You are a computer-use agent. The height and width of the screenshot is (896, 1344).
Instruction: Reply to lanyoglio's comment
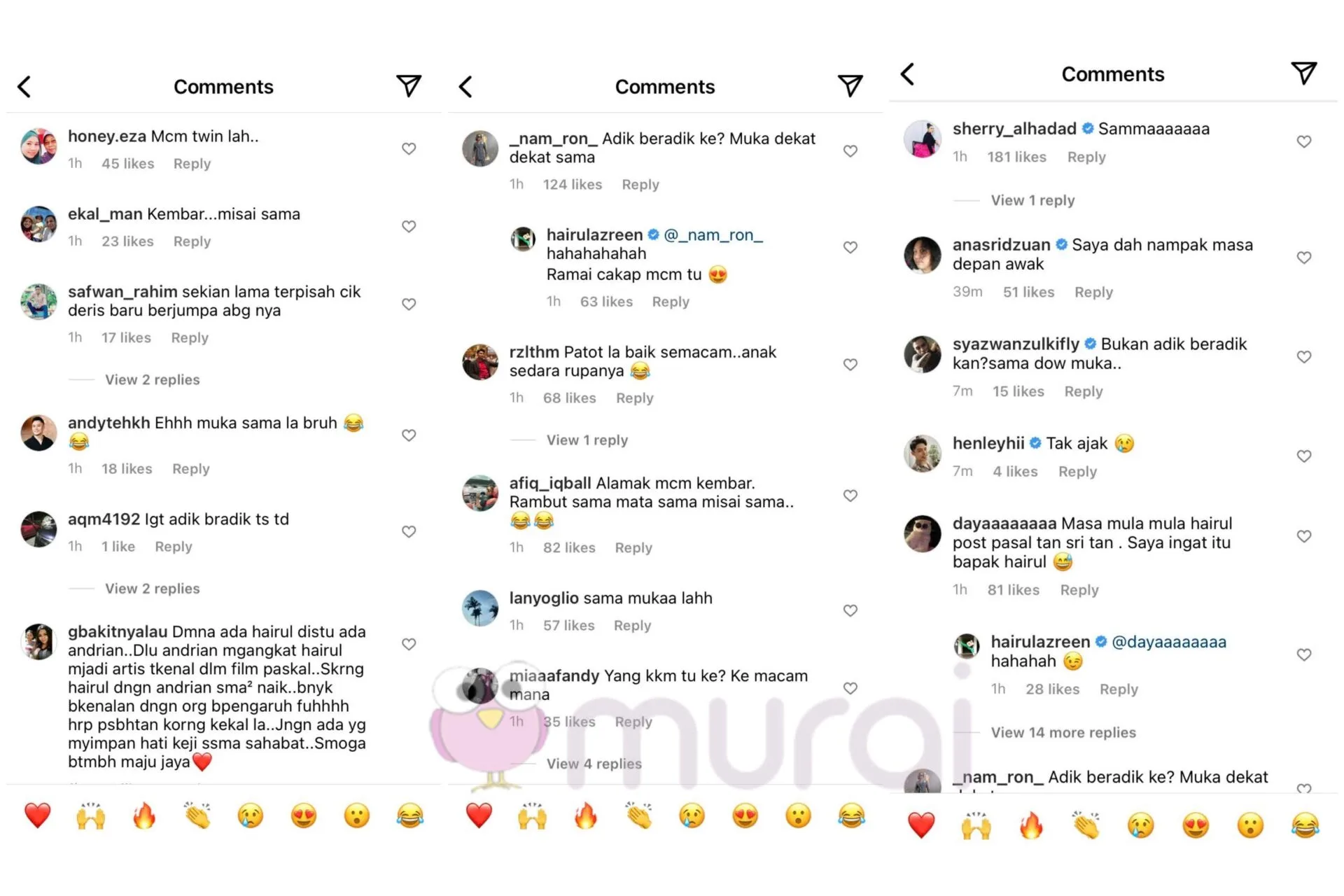click(632, 625)
